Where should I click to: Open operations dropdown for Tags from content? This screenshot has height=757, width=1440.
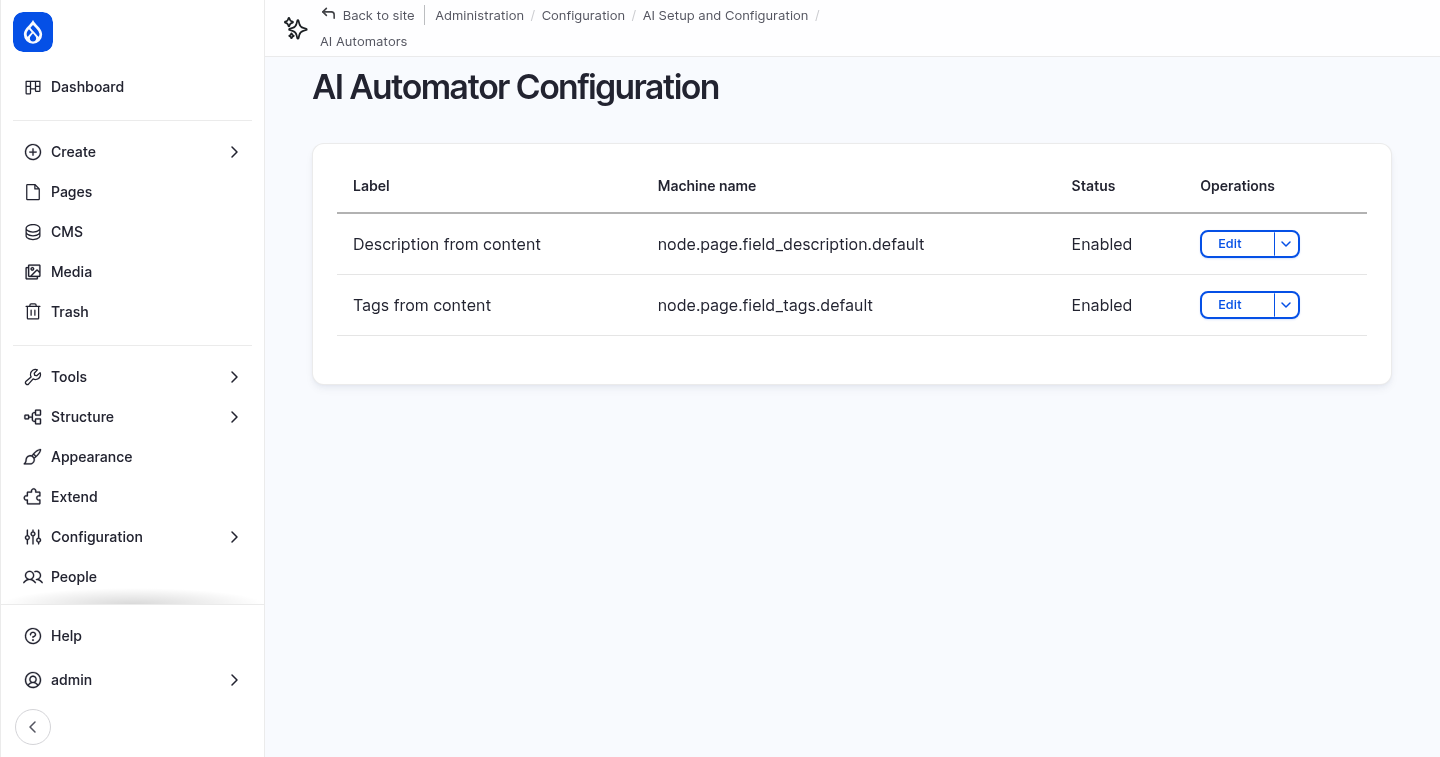[1287, 305]
